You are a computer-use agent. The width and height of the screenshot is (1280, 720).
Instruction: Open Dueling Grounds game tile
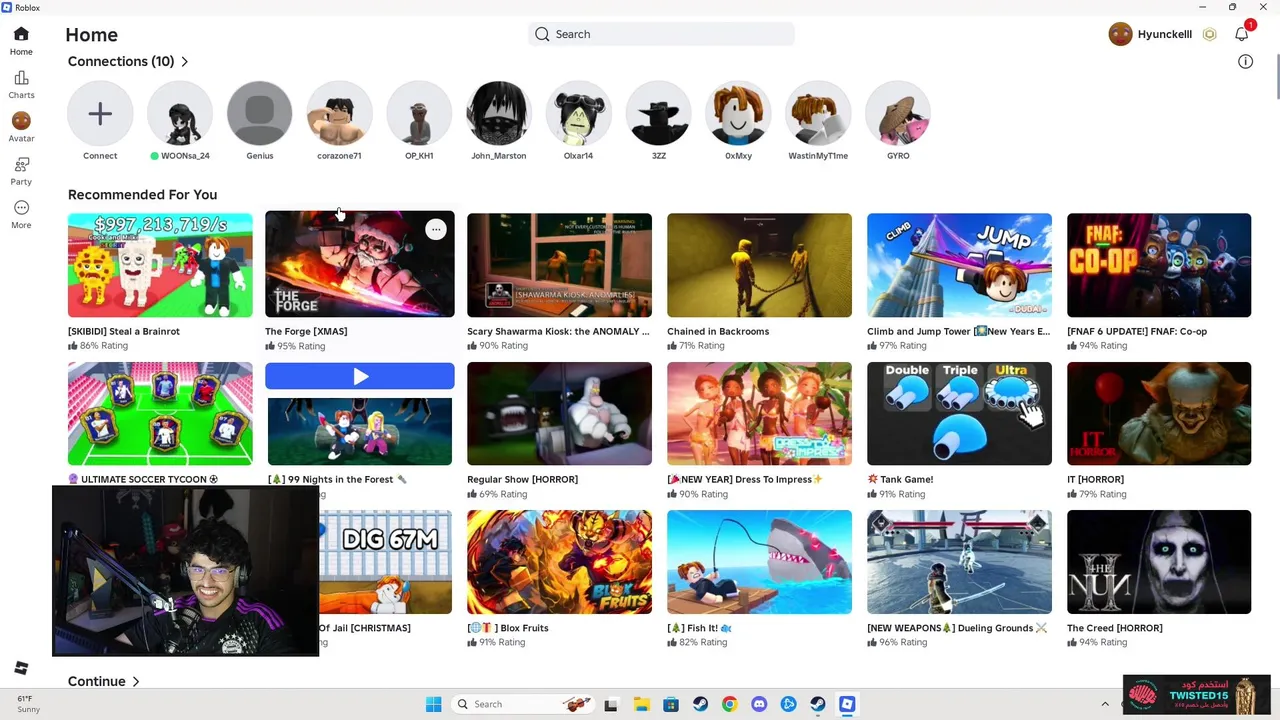(959, 562)
